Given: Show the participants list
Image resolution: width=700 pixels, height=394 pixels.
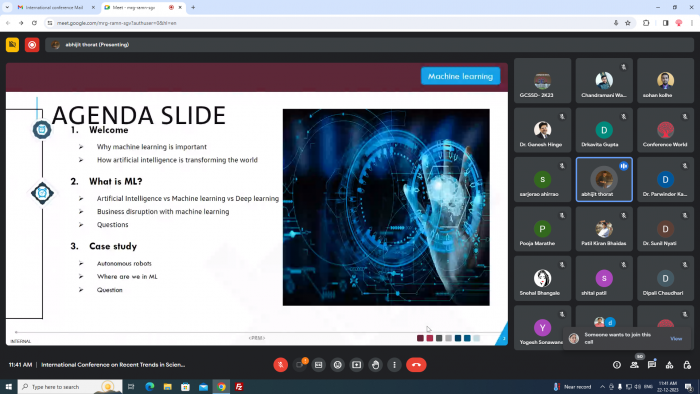Looking at the screenshot, I should click(x=634, y=365).
